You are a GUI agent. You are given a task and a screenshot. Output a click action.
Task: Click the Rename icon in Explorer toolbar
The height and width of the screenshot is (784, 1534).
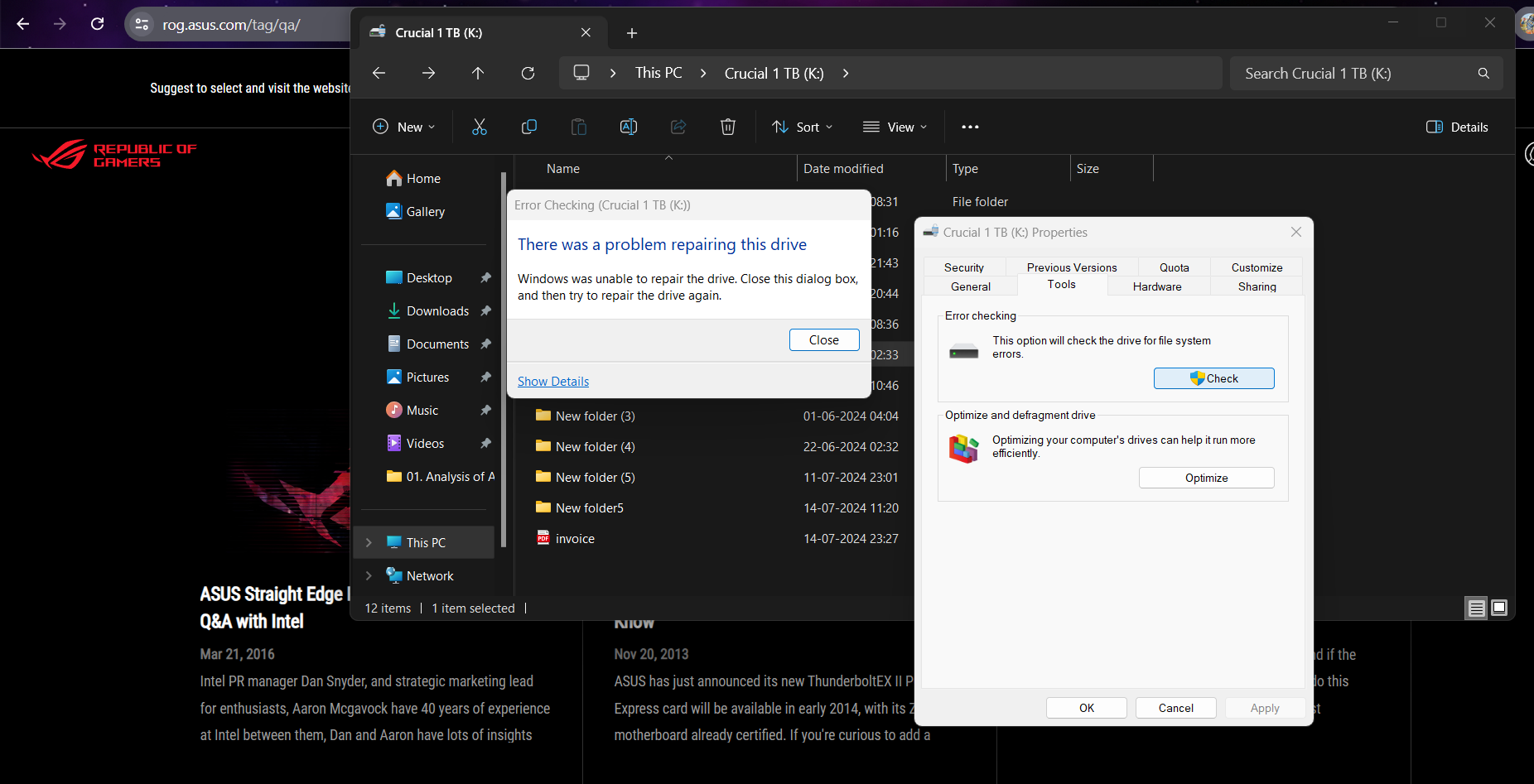click(x=628, y=127)
